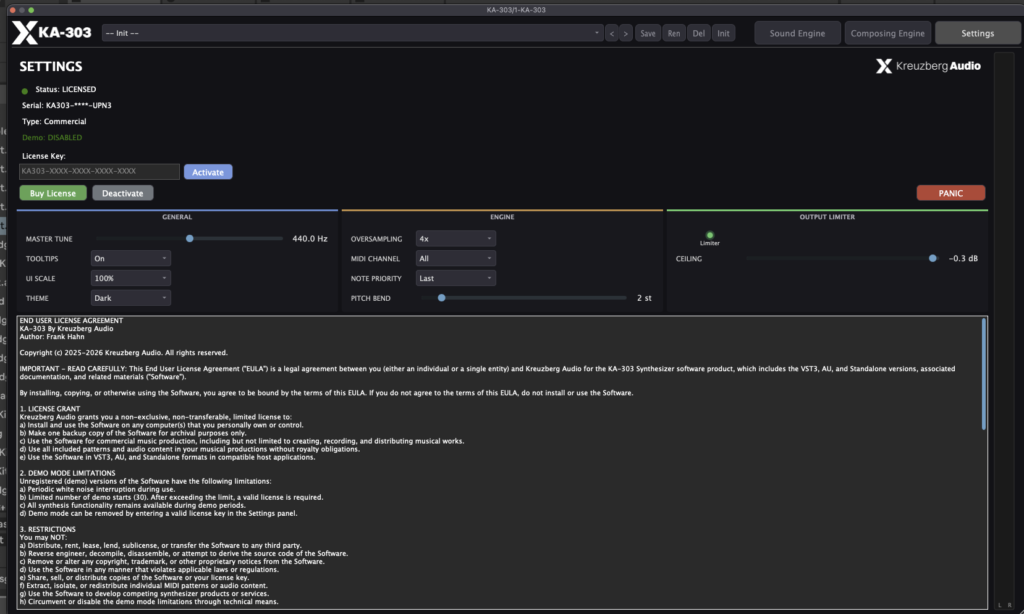Image resolution: width=1024 pixels, height=614 pixels.
Task: Click the EULA text scrollbar
Action: point(984,374)
